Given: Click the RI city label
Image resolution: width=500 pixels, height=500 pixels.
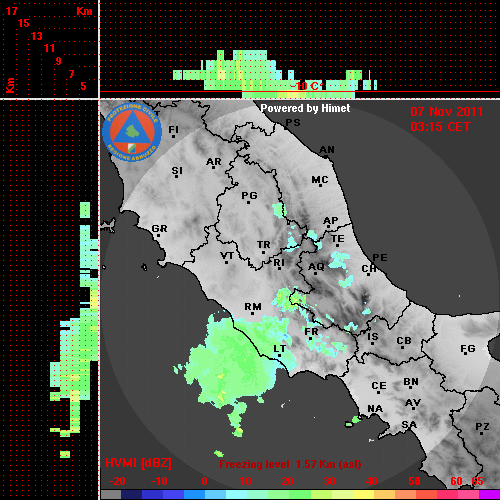Looking at the screenshot, I should [x=279, y=263].
